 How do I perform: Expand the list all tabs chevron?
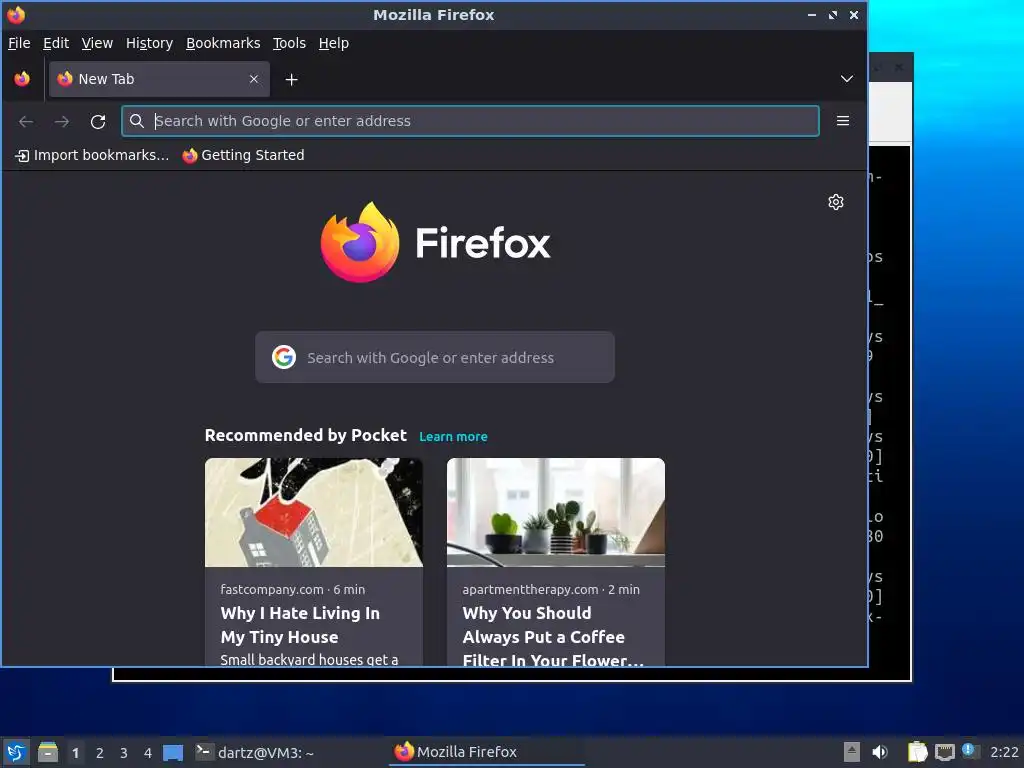(x=847, y=79)
